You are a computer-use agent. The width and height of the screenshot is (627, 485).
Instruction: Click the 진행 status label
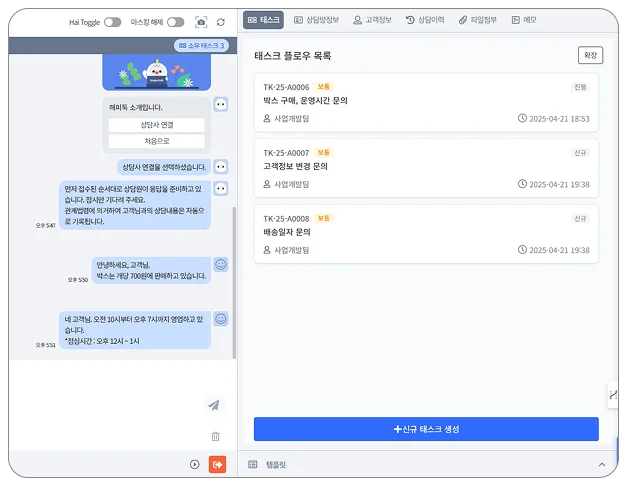[x=580, y=87]
